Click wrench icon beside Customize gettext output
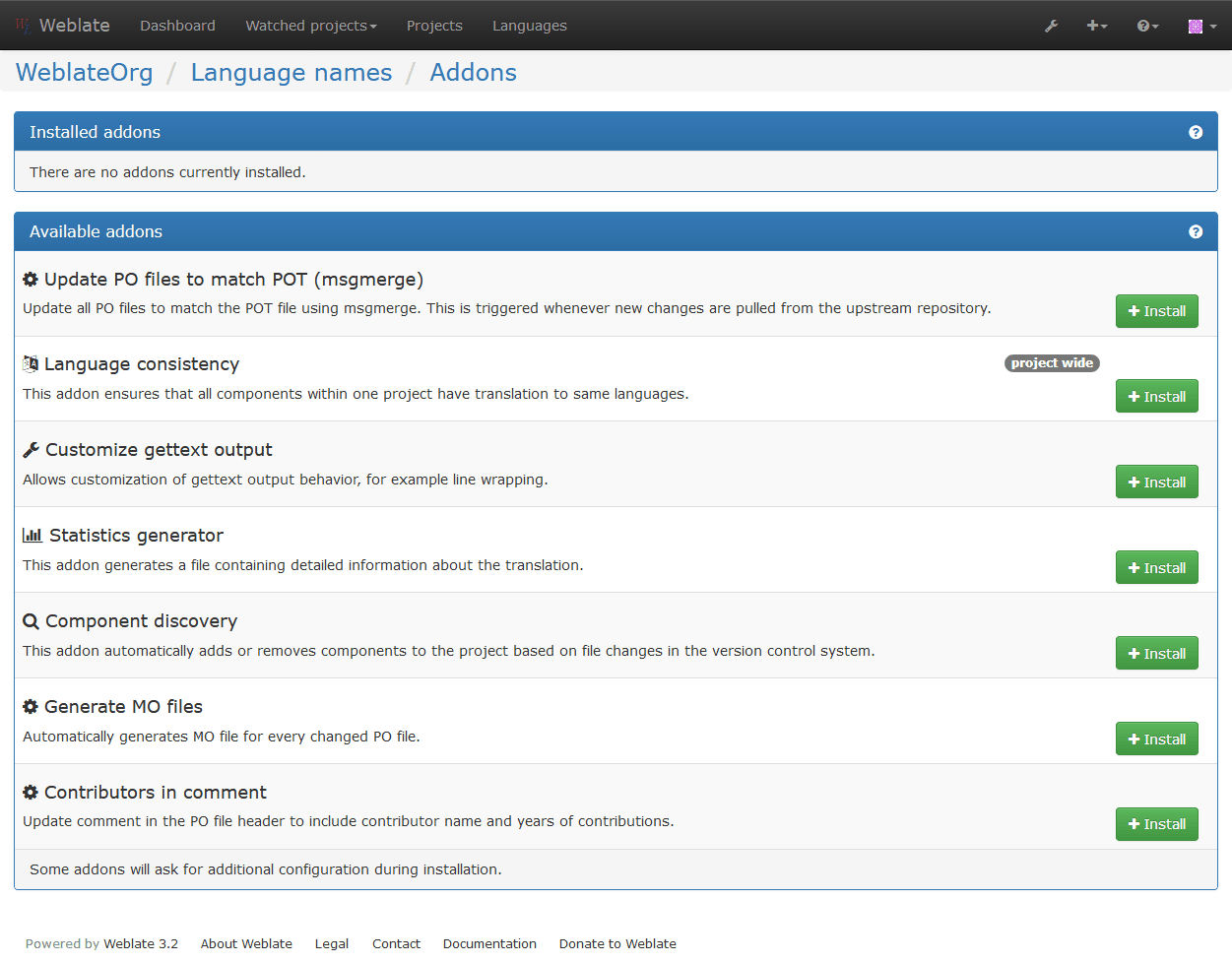 click(31, 450)
